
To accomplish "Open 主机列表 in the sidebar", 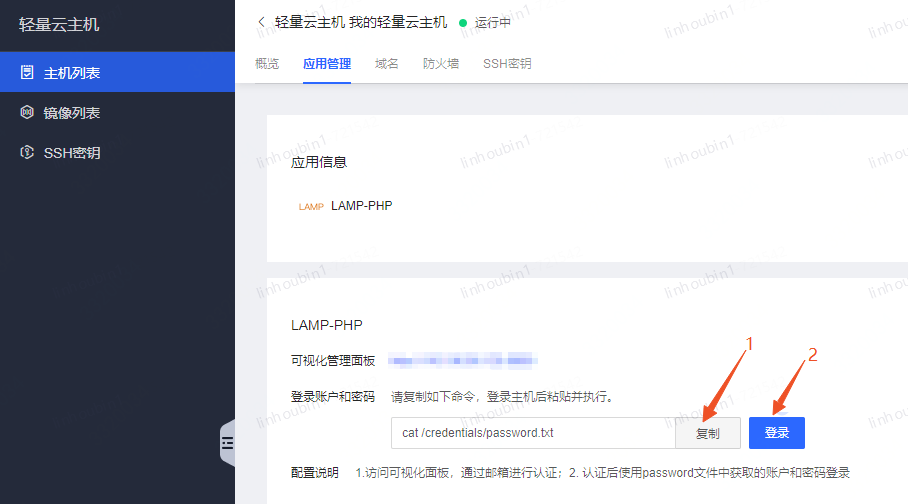I will point(118,72).
